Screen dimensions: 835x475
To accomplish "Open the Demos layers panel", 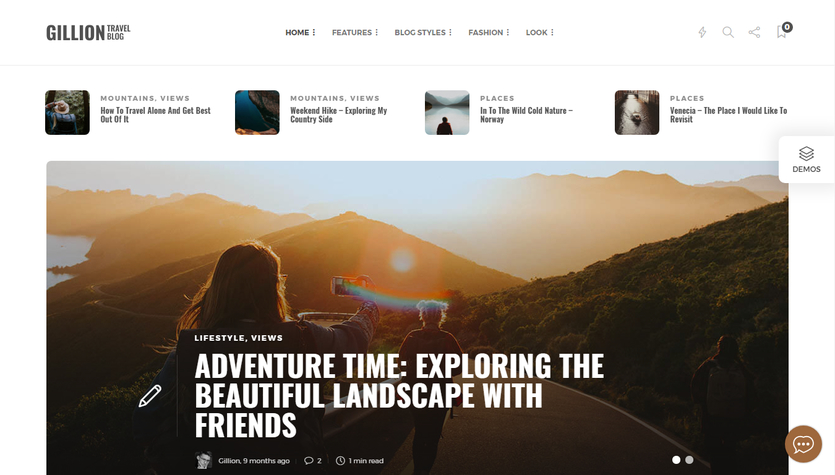I will pos(806,160).
